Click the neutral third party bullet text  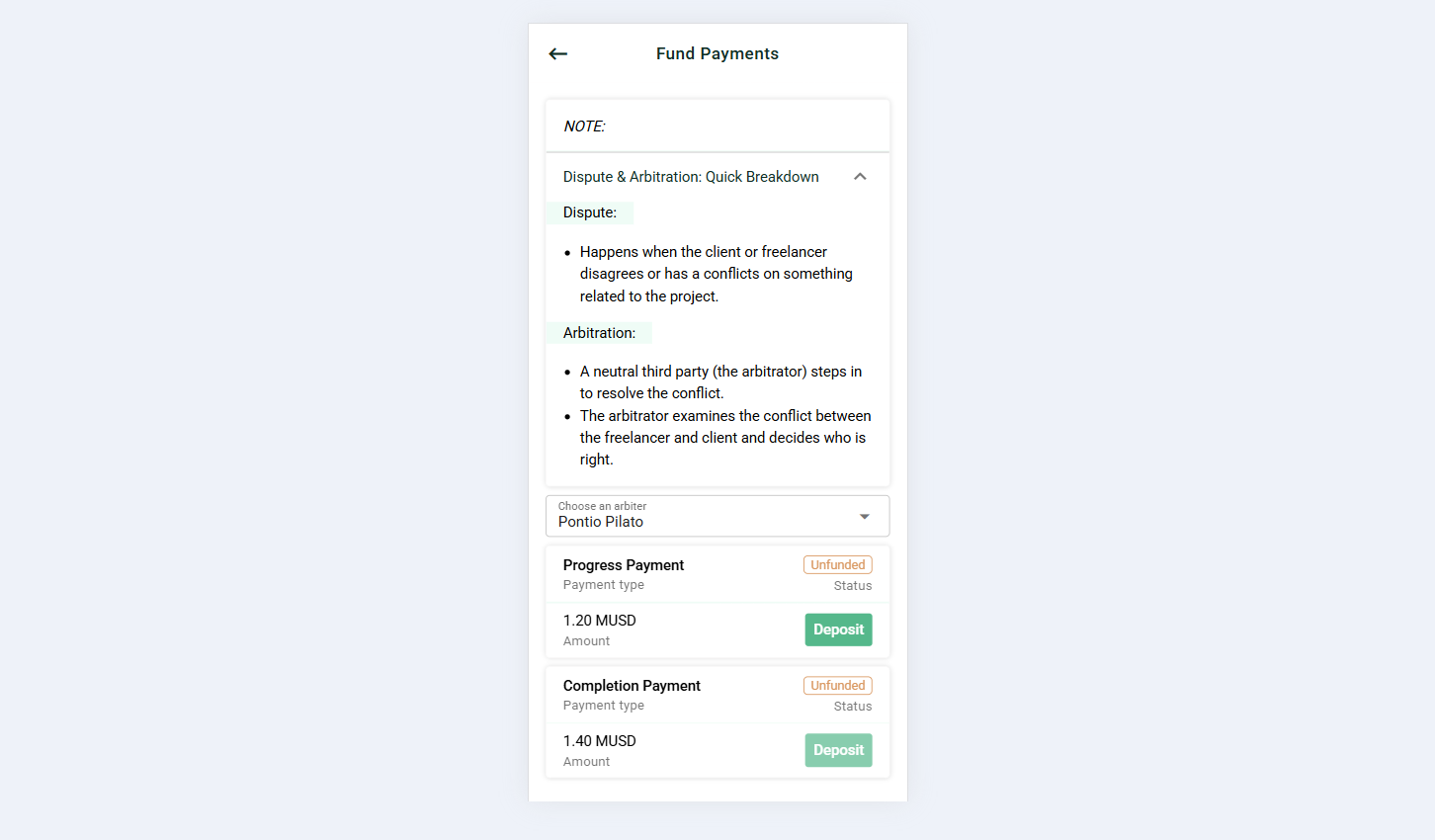pos(720,382)
